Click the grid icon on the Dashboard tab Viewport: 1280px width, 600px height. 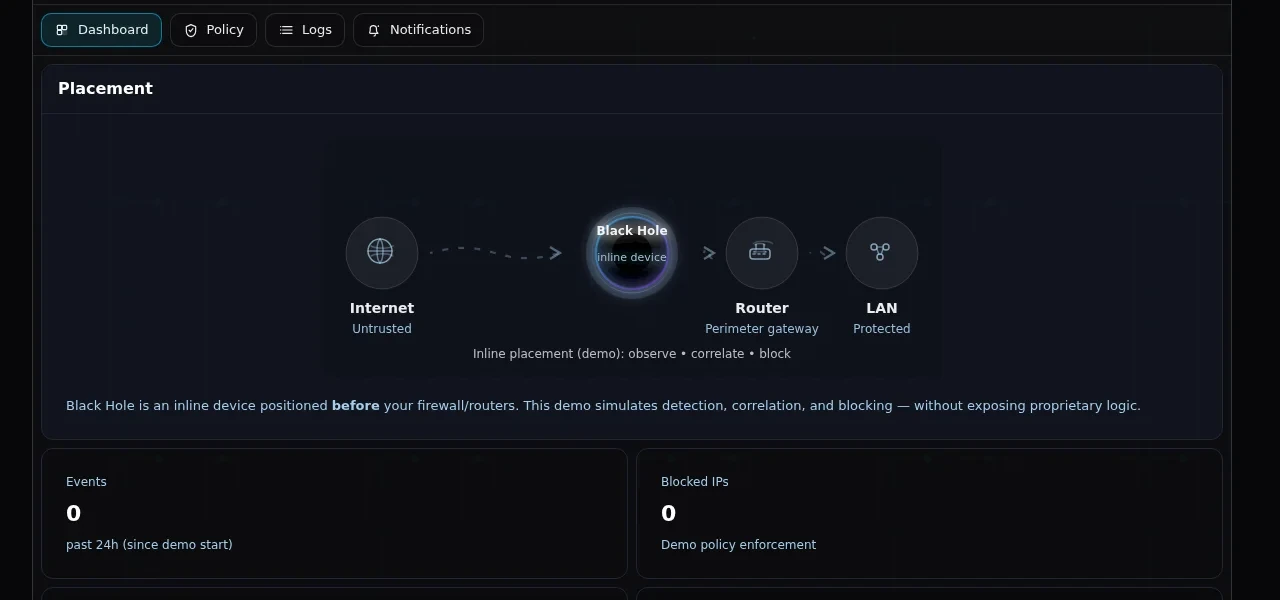[63, 30]
